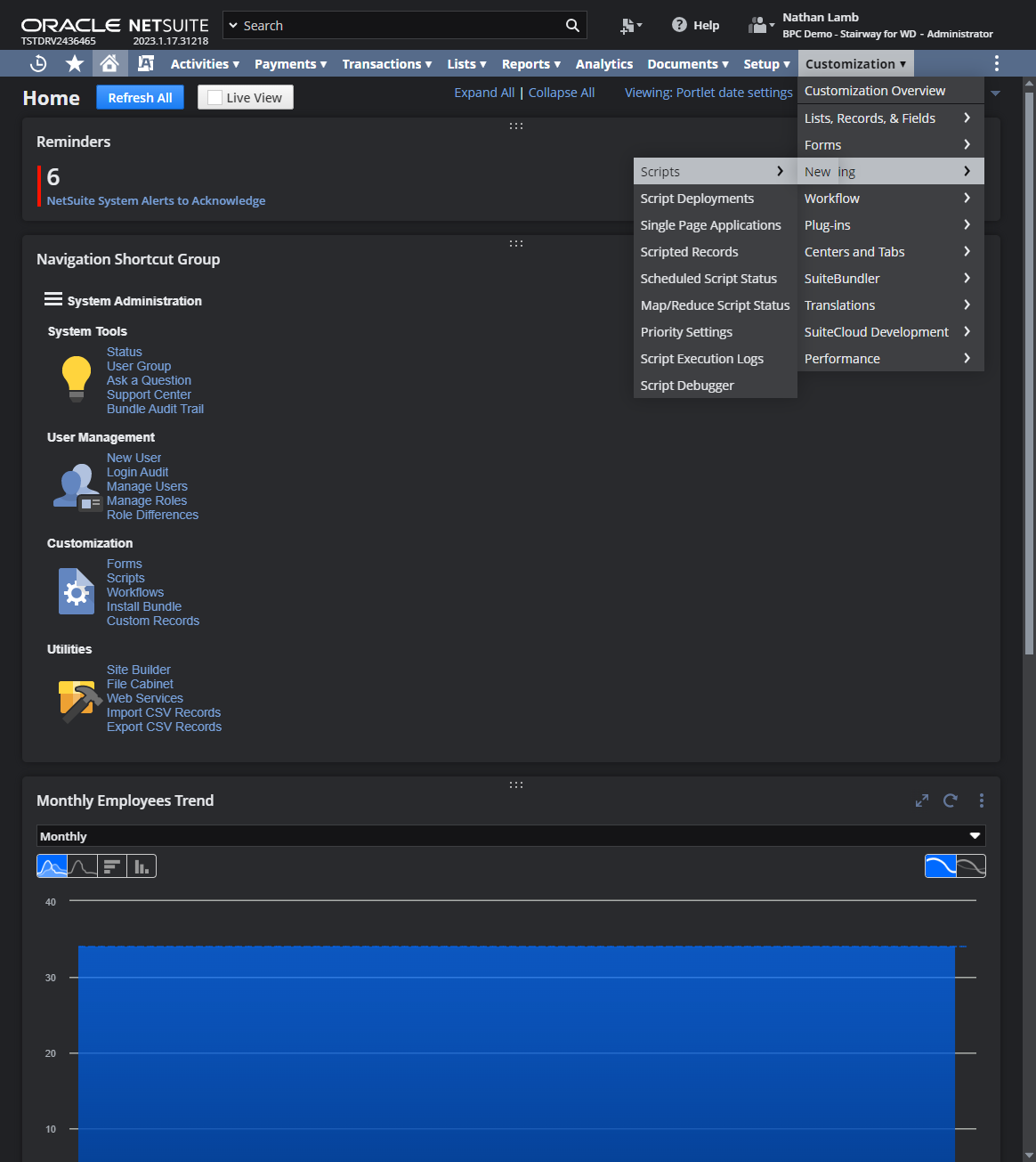Open the Shortcuts star icon
This screenshot has width=1036, height=1162.
pyautogui.click(x=75, y=63)
